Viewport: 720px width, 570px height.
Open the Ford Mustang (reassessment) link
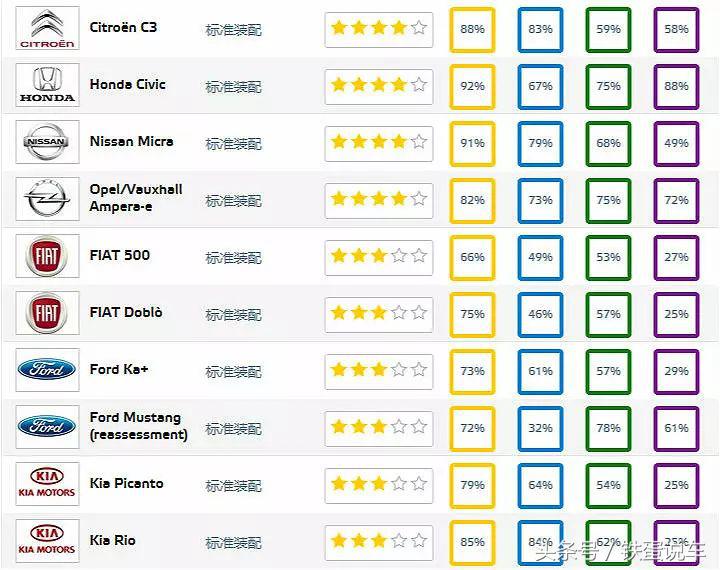[x=138, y=426]
